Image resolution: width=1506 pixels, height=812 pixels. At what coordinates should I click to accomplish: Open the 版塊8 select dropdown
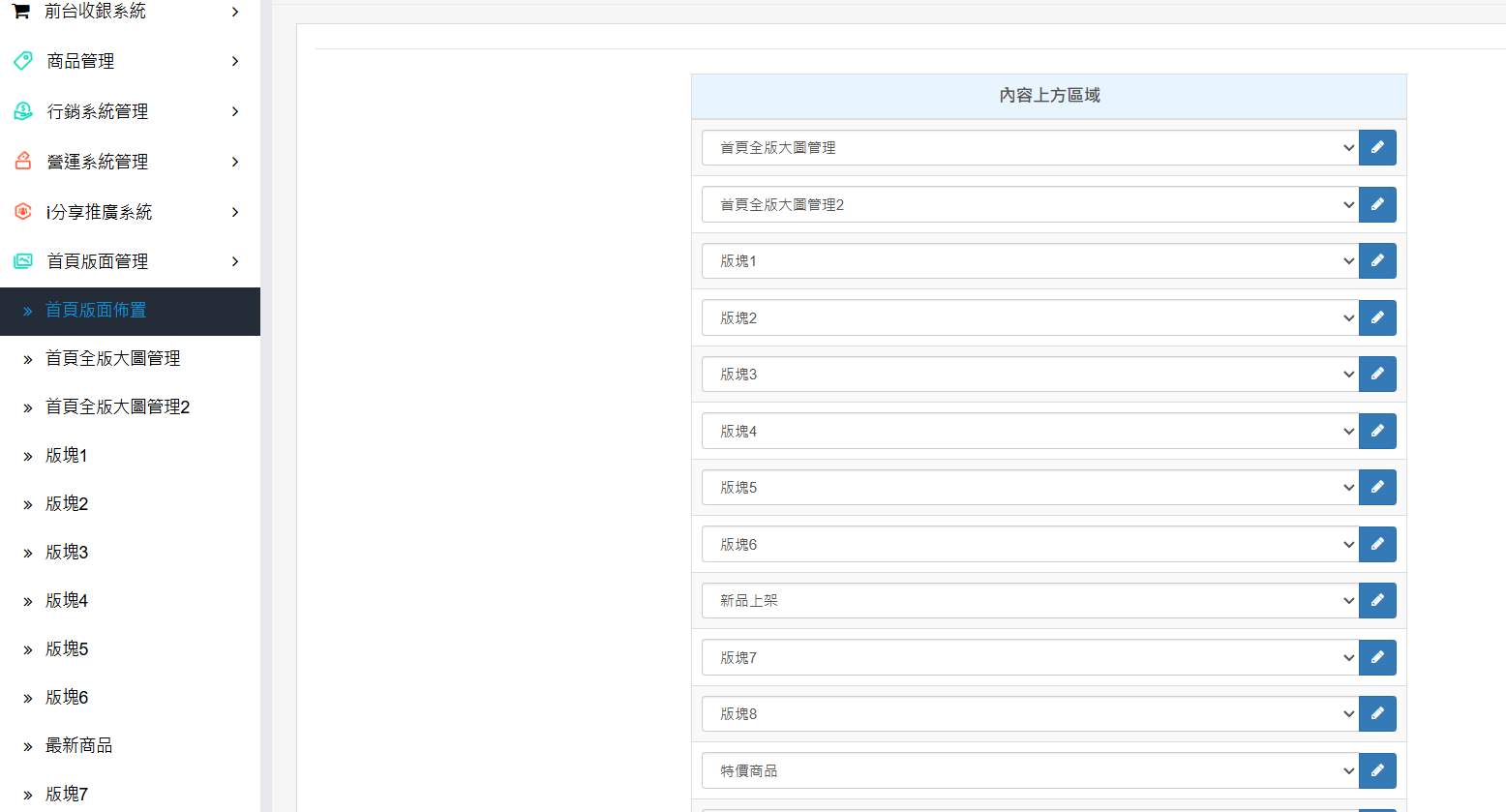tap(1030, 714)
